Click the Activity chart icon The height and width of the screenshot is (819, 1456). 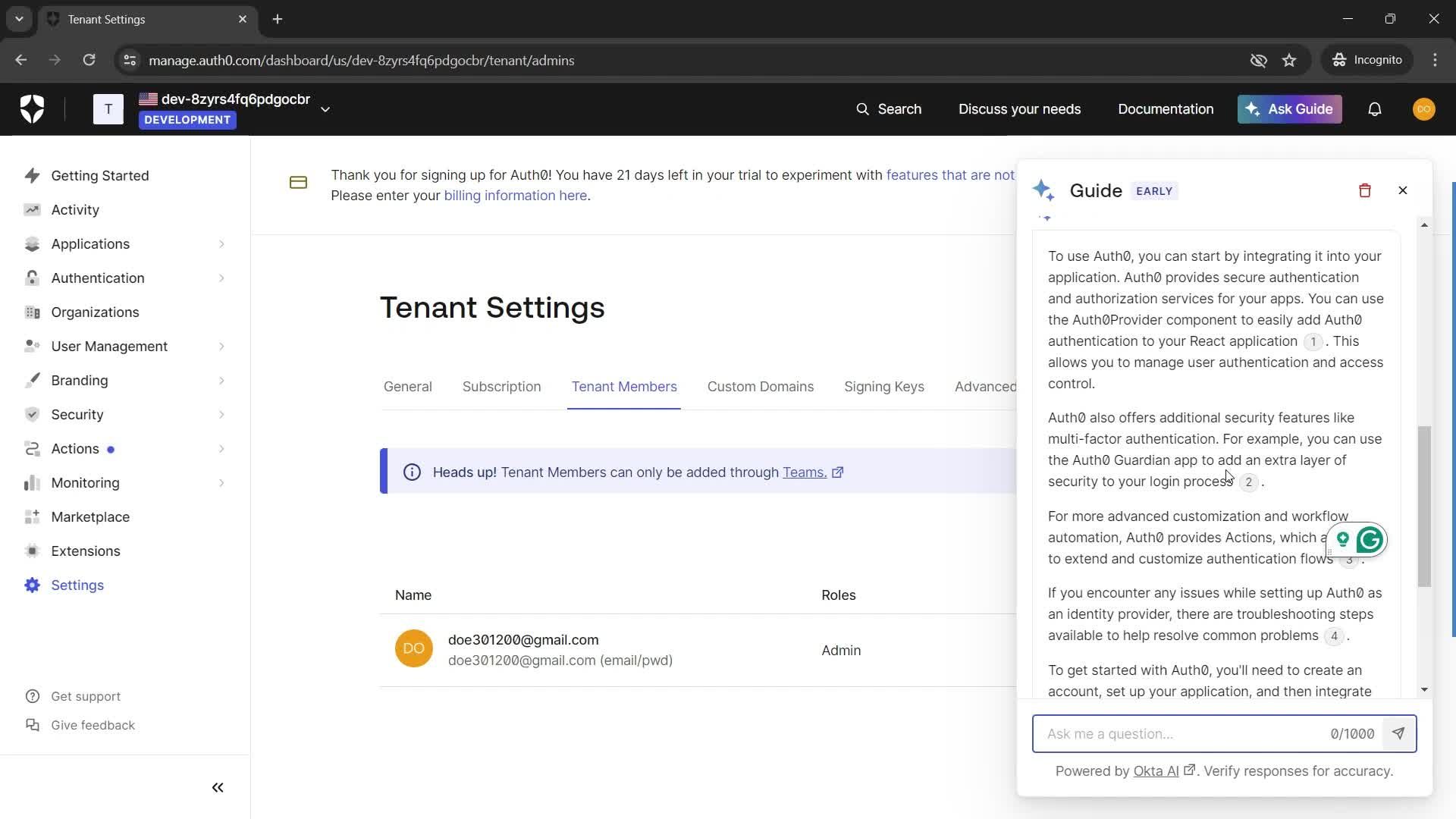pyautogui.click(x=32, y=209)
